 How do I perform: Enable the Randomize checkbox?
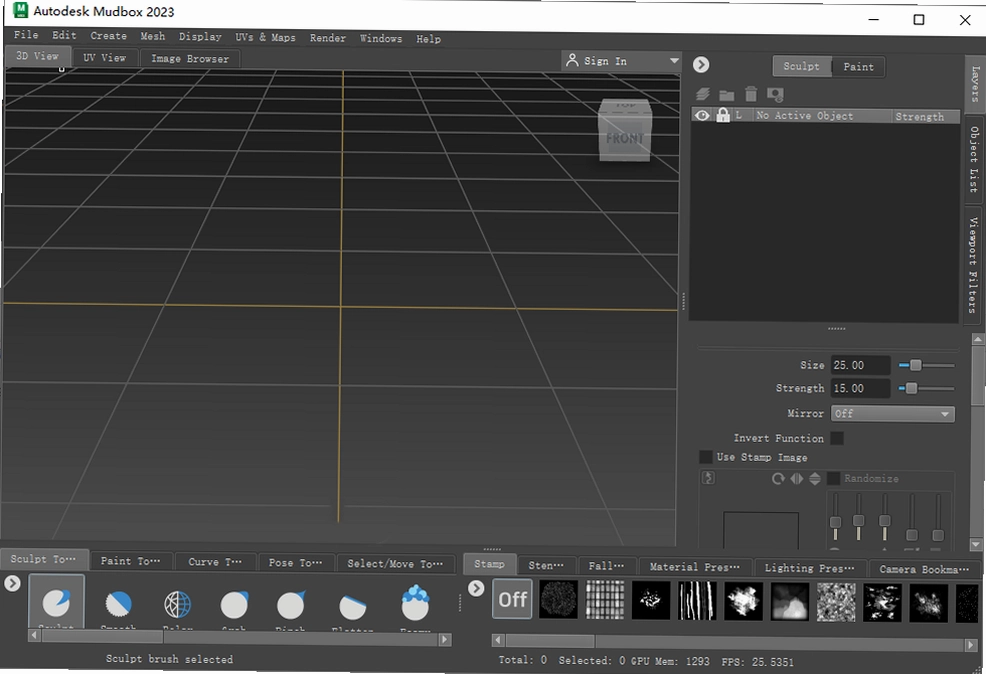[x=833, y=478]
